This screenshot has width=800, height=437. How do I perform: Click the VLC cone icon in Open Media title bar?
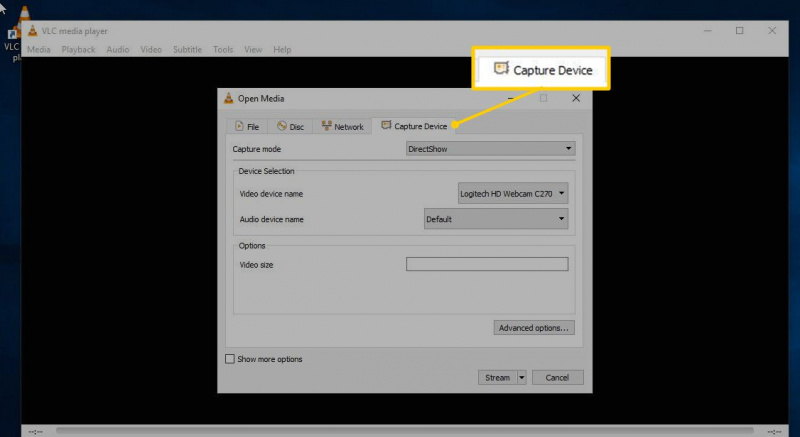[229, 98]
